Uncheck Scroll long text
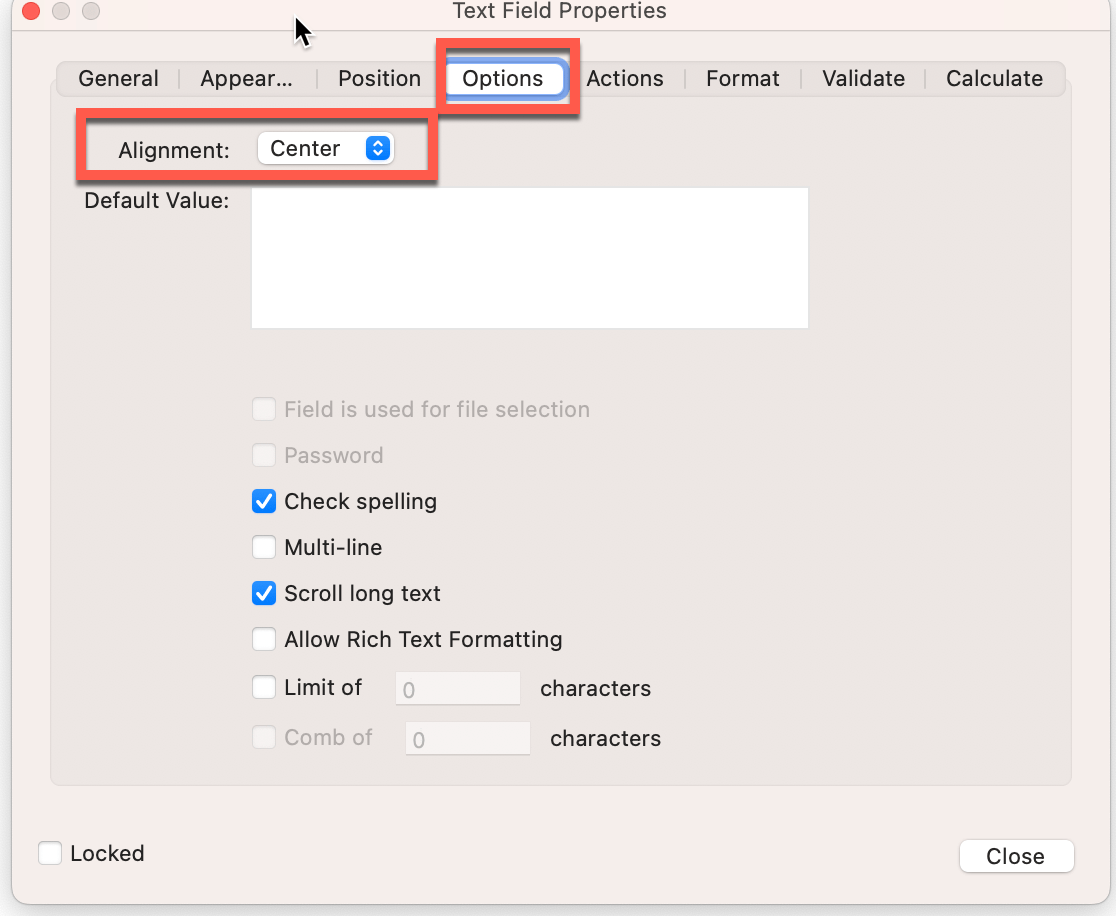Viewport: 1116px width, 916px height. point(264,593)
